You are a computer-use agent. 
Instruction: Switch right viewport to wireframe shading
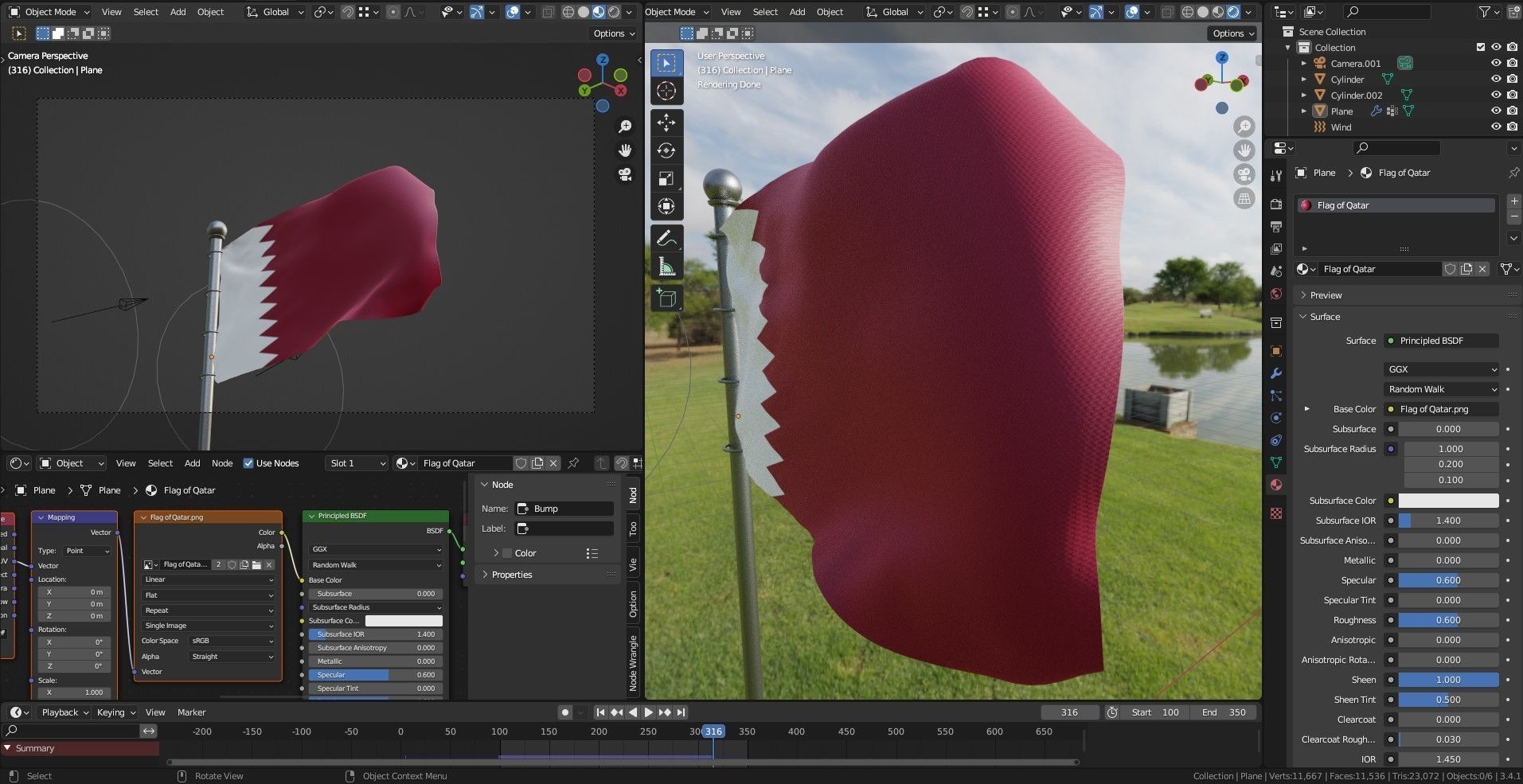[x=1188, y=12]
